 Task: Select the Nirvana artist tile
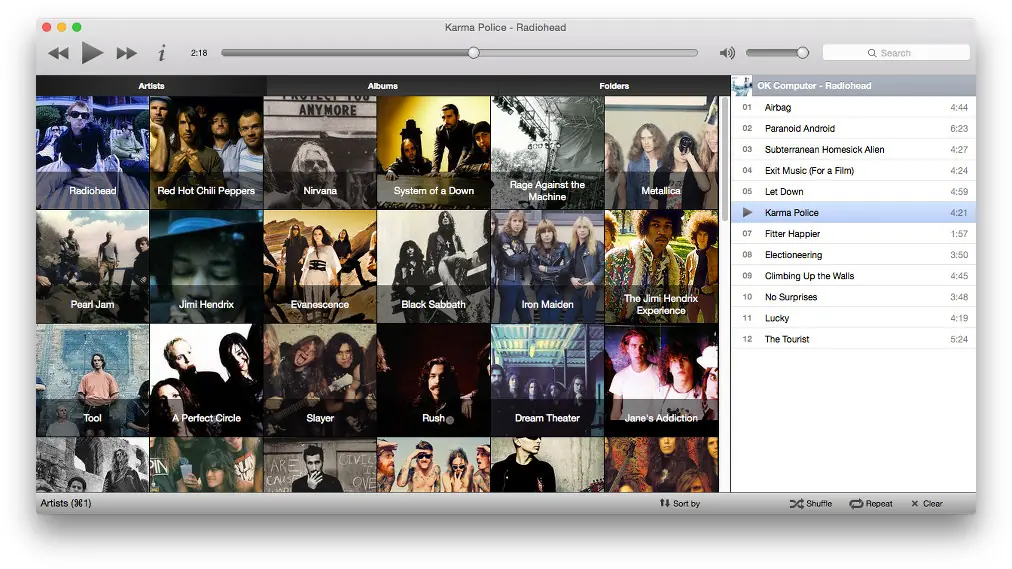point(320,152)
